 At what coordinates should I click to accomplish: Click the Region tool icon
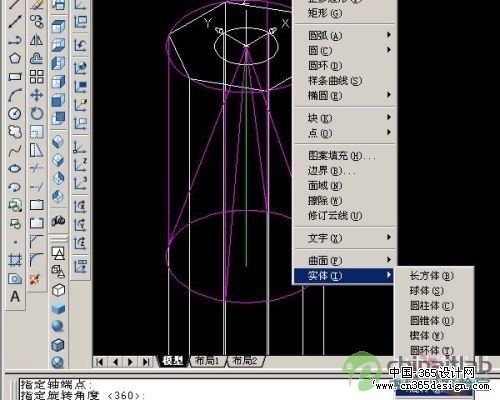(15, 278)
